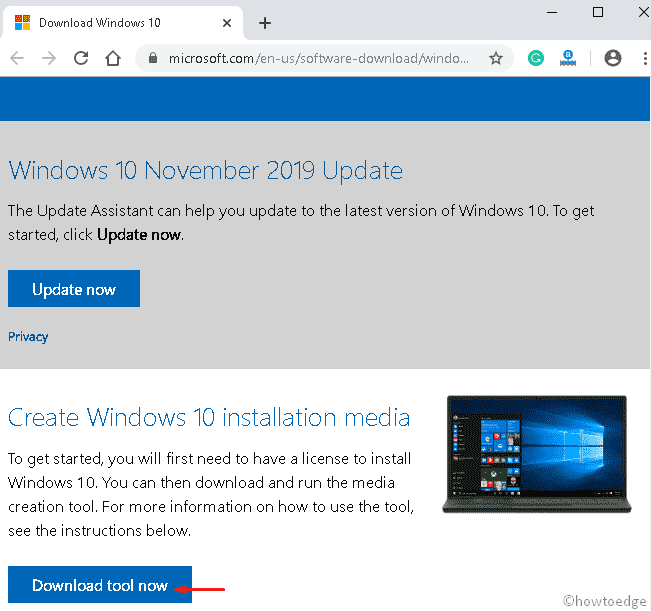Open the Chrome profile avatar

612,59
